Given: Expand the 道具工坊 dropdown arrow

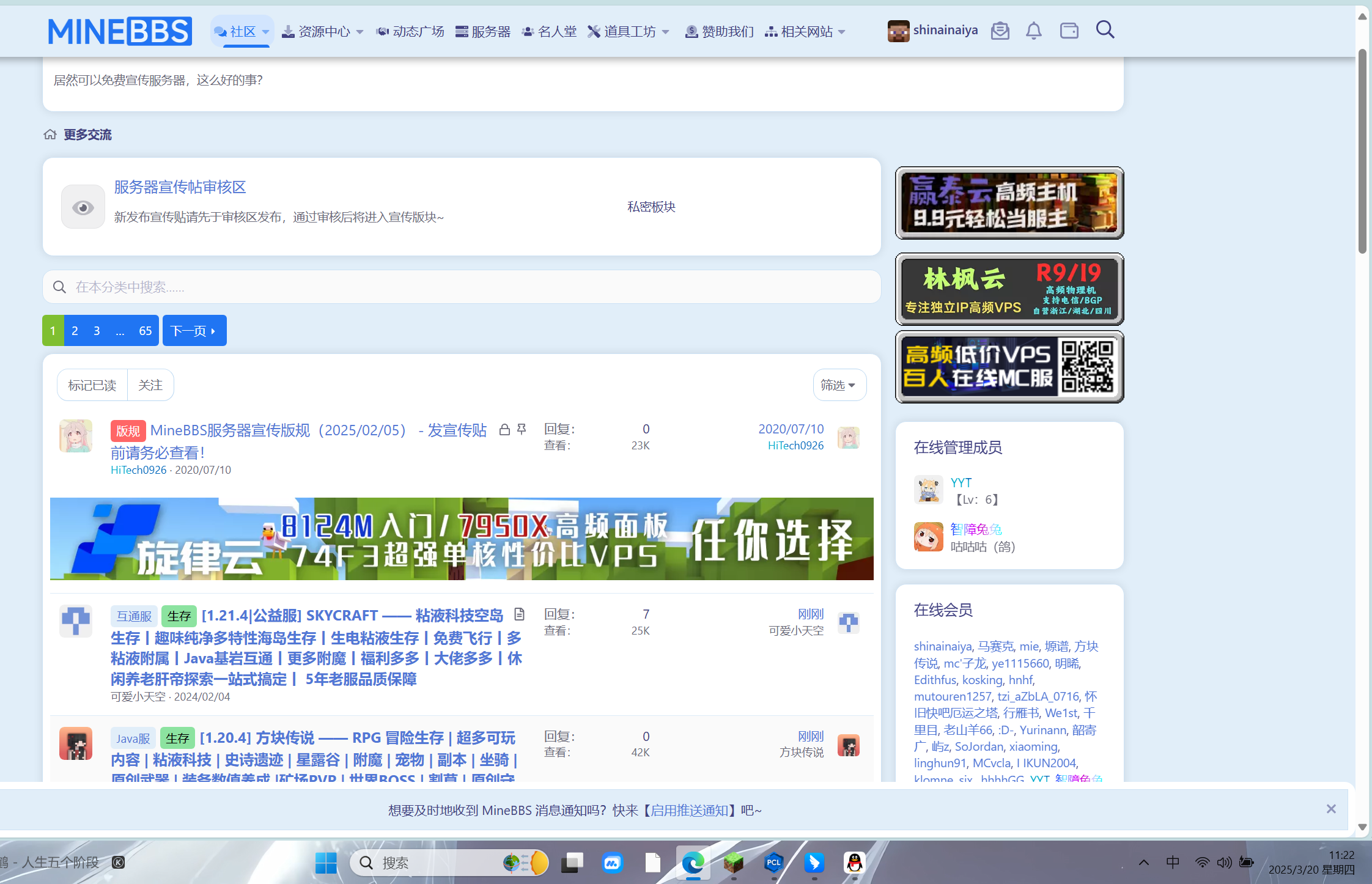Looking at the screenshot, I should 666,32.
